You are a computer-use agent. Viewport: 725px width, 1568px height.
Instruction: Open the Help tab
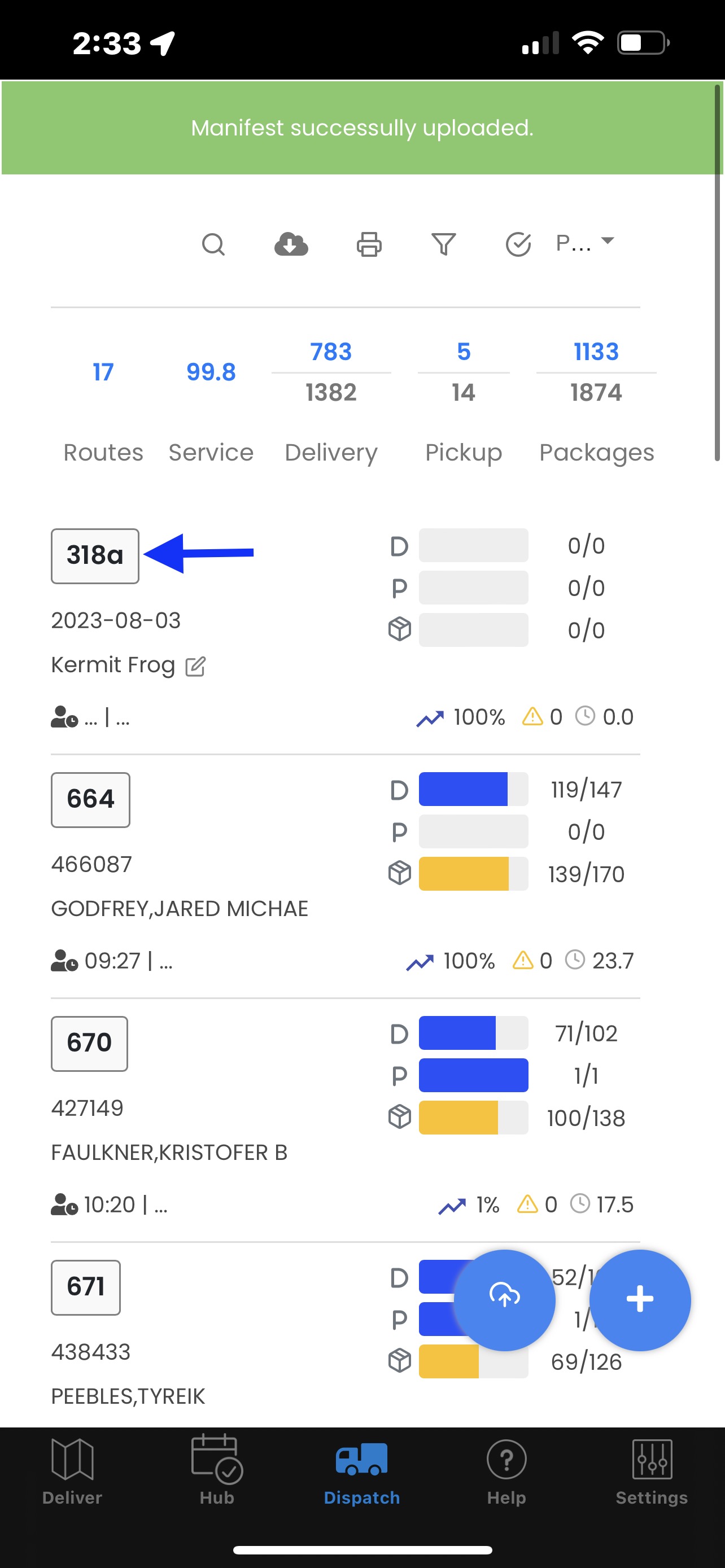point(506,1470)
